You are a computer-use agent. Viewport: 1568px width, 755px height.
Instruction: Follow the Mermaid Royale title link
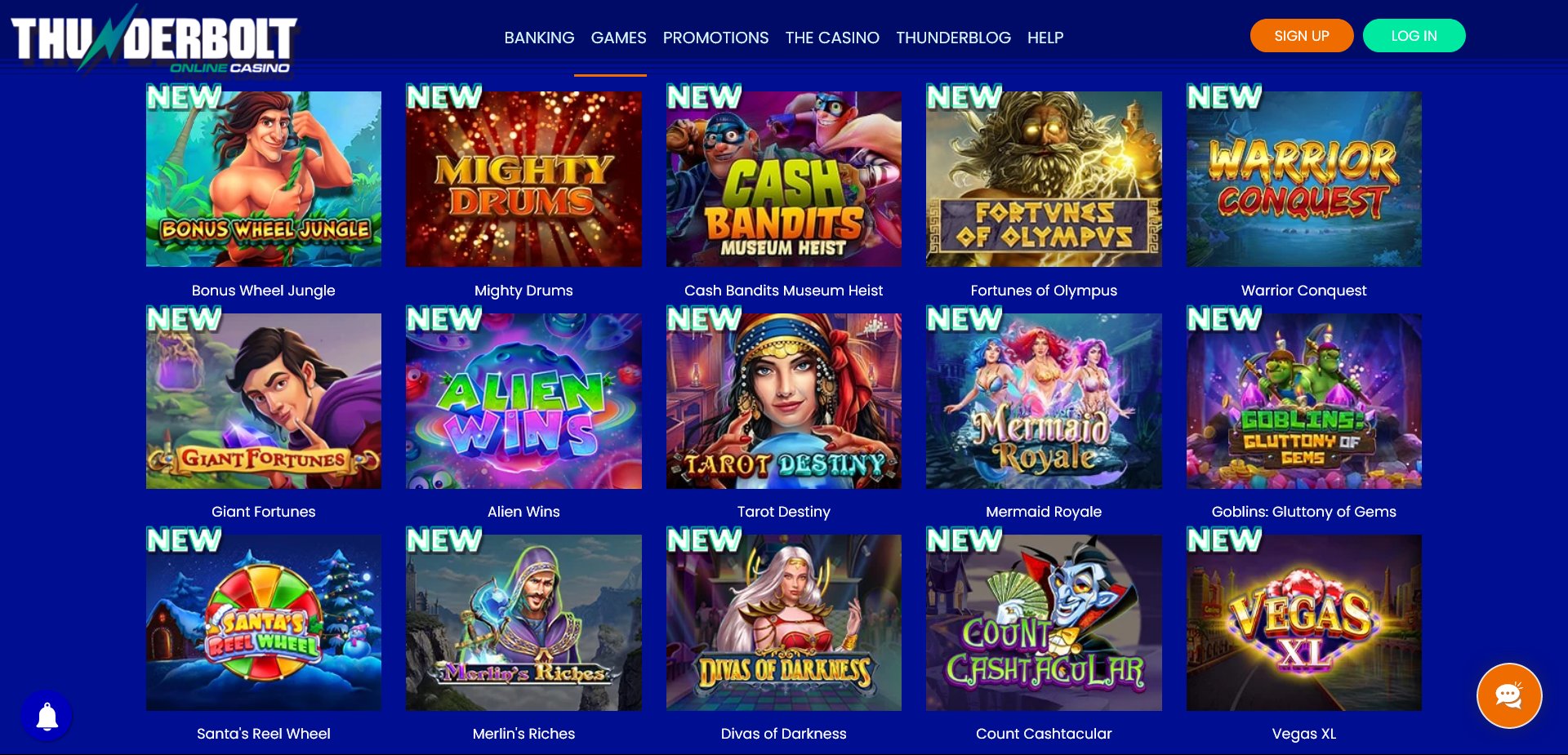point(1044,512)
